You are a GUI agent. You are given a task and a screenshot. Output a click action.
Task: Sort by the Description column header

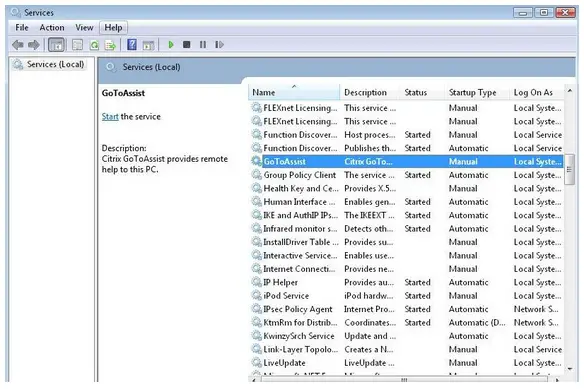(x=370, y=92)
